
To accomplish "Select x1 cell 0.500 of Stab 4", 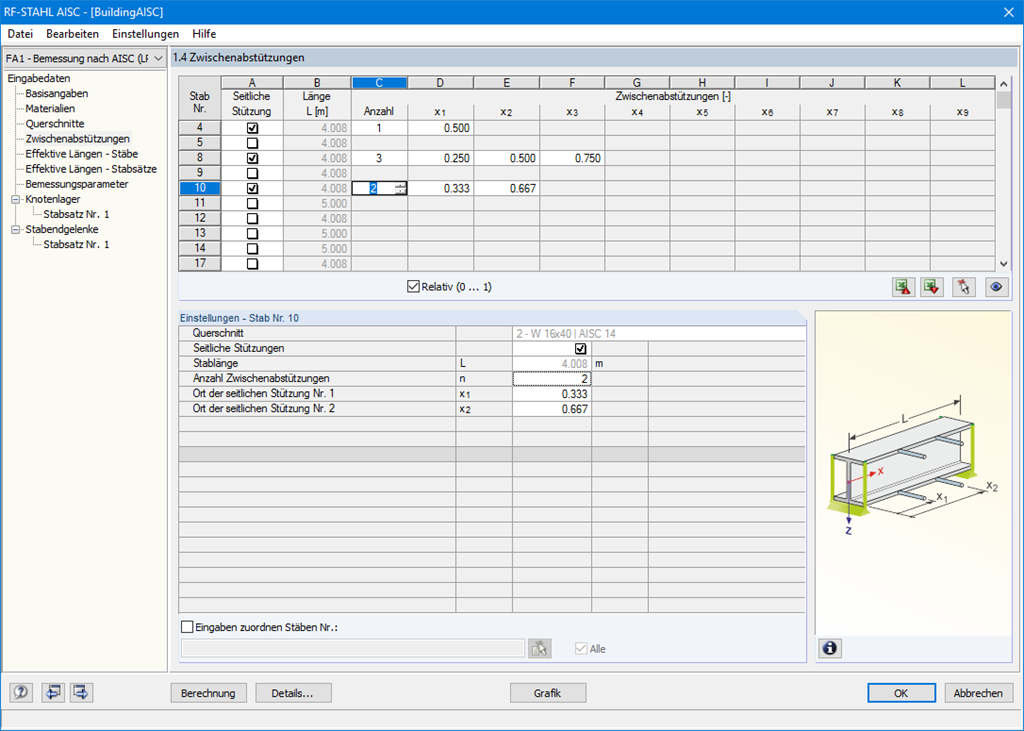I will coord(440,128).
